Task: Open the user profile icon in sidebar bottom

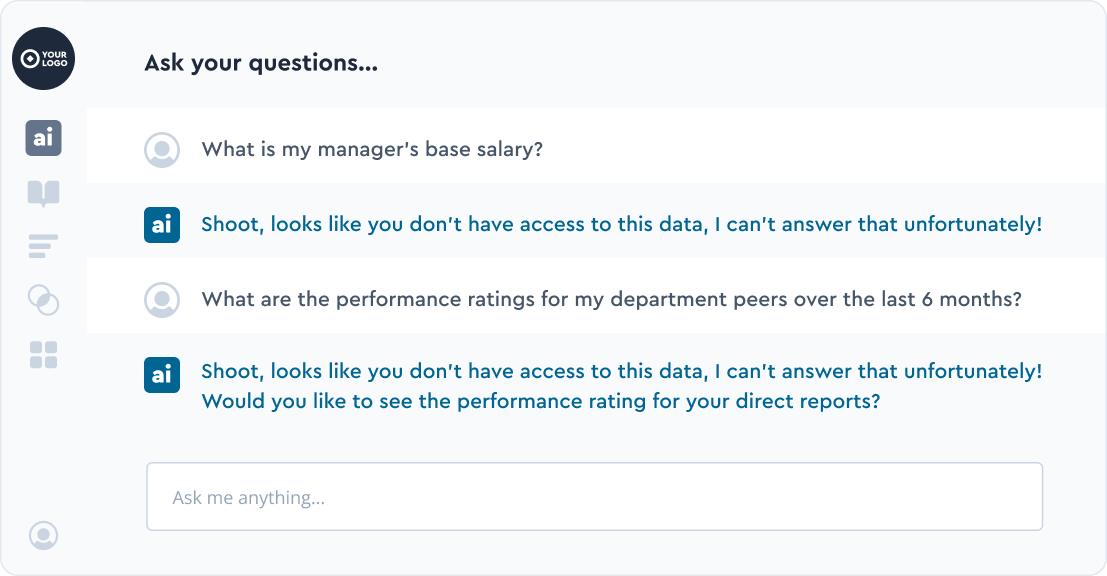Action: click(43, 535)
